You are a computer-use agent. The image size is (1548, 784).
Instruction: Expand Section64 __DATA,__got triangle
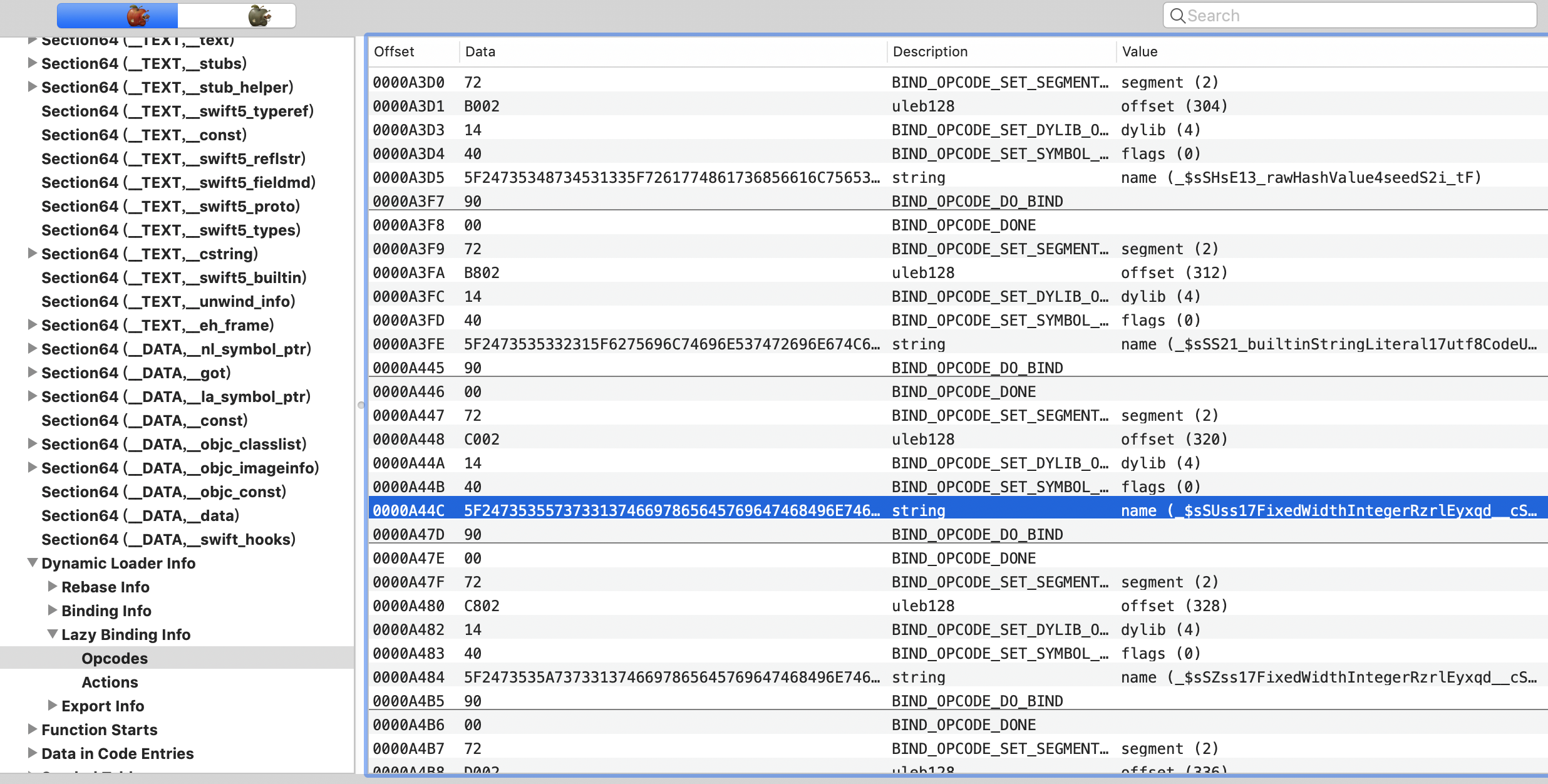(x=33, y=372)
